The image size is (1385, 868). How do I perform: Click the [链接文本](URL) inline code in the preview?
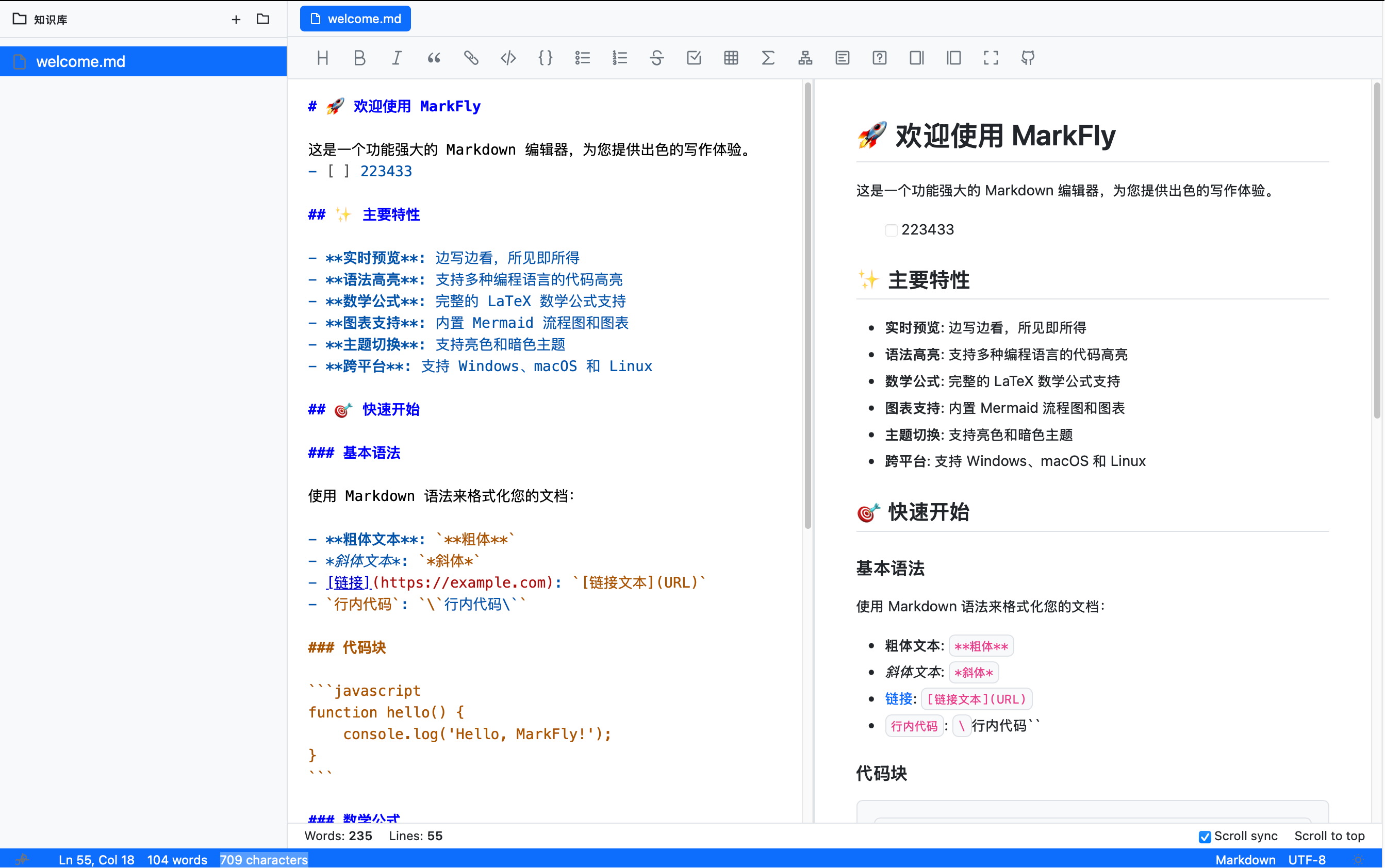point(977,699)
